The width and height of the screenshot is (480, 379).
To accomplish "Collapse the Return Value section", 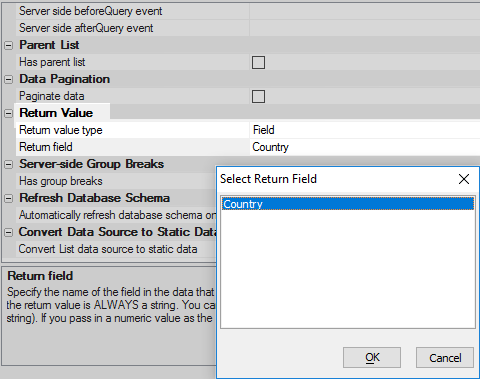I will tap(8, 113).
